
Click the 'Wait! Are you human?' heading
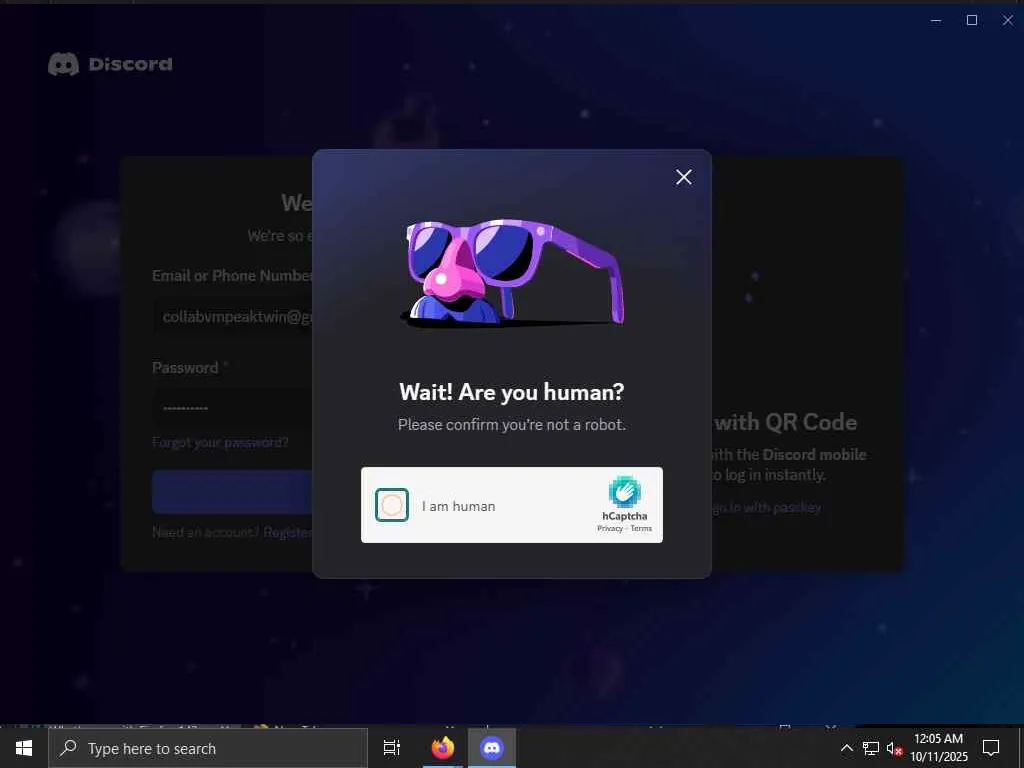tap(512, 392)
